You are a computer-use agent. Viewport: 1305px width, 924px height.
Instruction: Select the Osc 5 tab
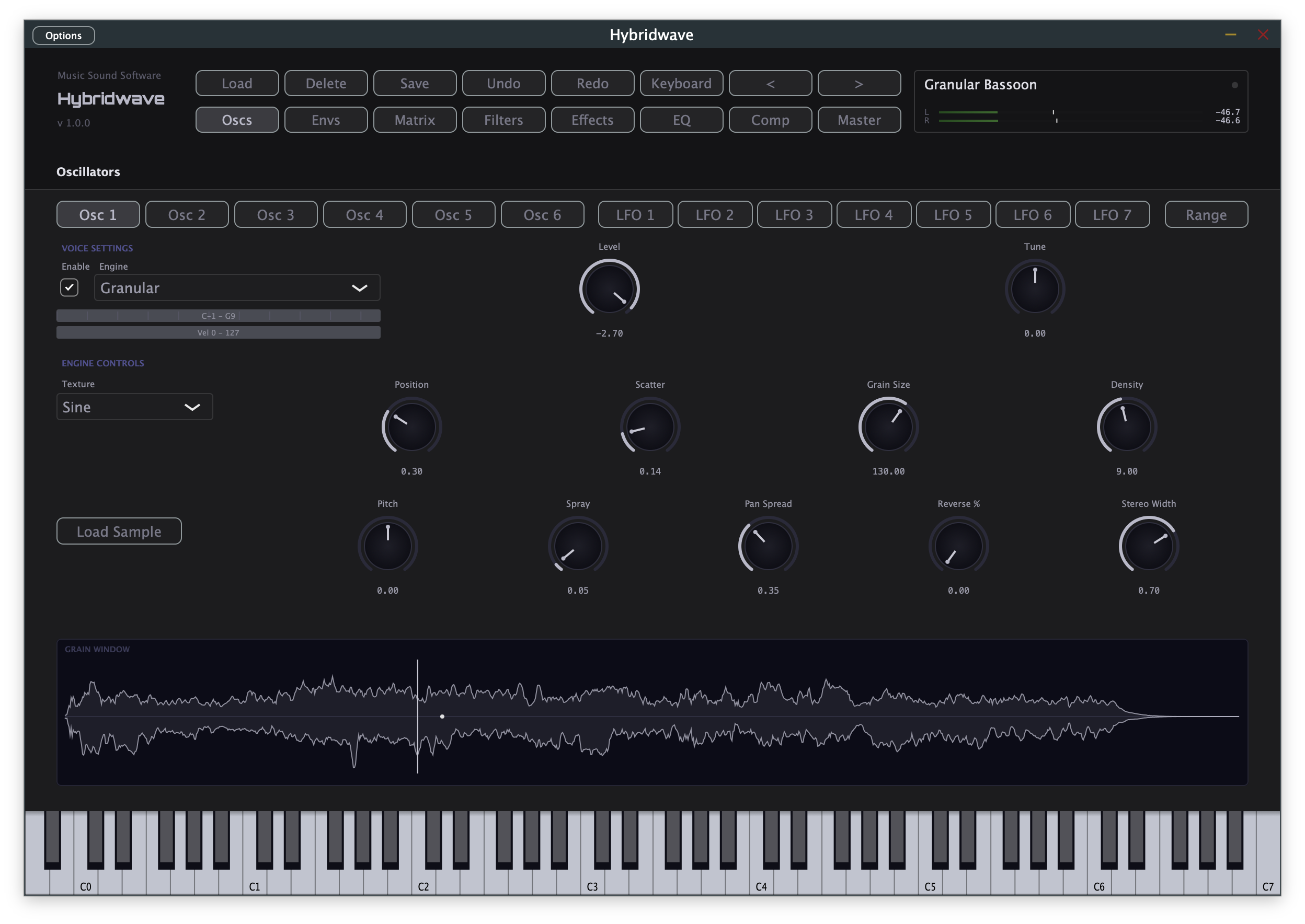pyautogui.click(x=453, y=214)
